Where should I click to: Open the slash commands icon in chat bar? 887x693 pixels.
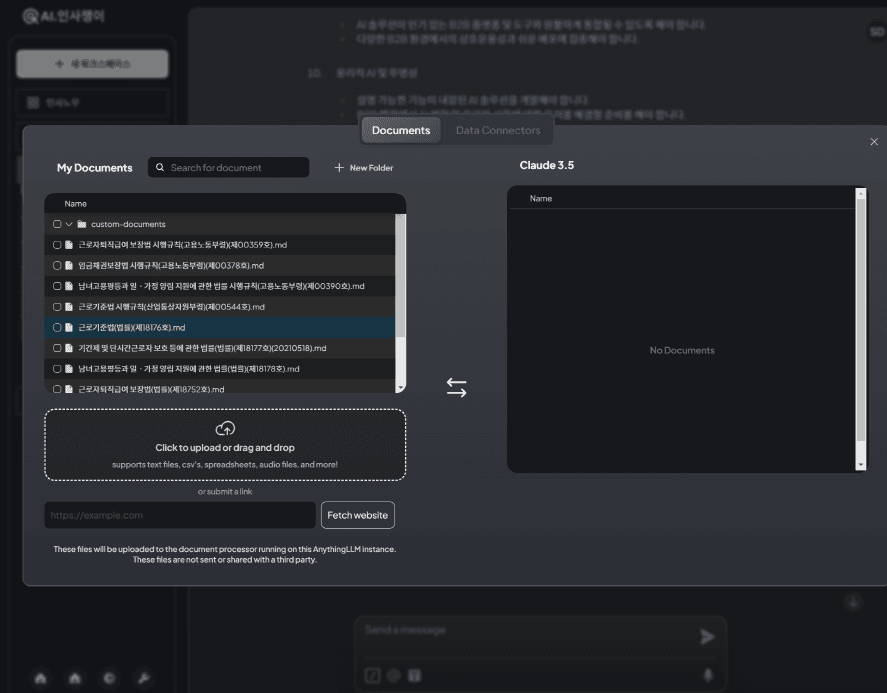[371, 675]
